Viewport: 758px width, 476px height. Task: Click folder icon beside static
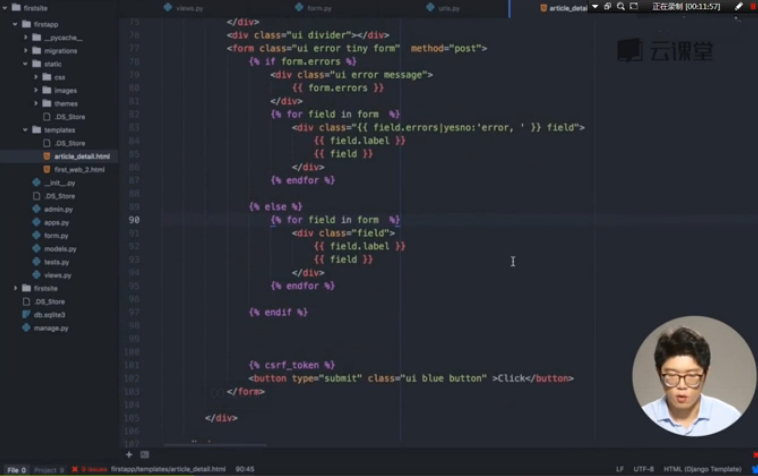pos(37,63)
